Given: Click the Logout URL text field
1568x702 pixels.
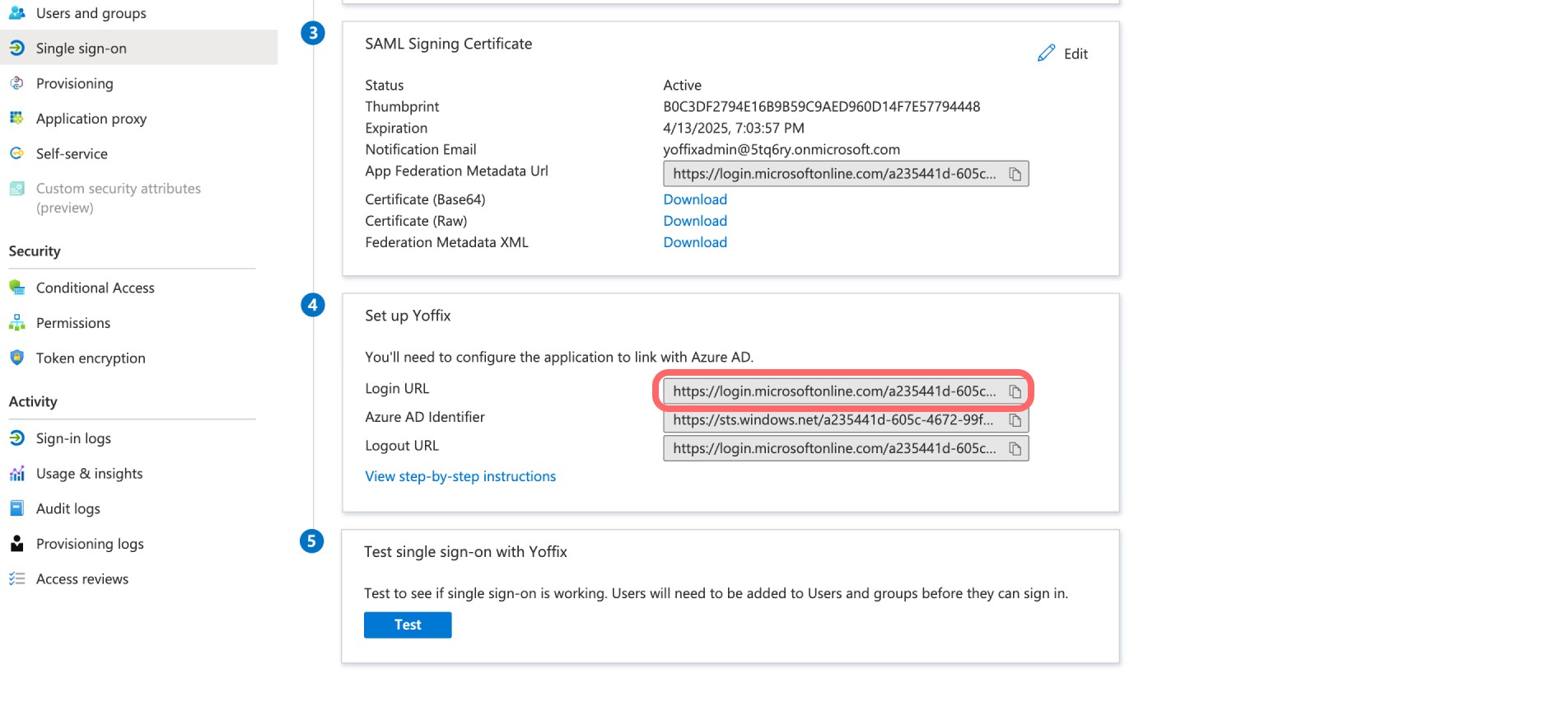Looking at the screenshot, I should coord(846,449).
